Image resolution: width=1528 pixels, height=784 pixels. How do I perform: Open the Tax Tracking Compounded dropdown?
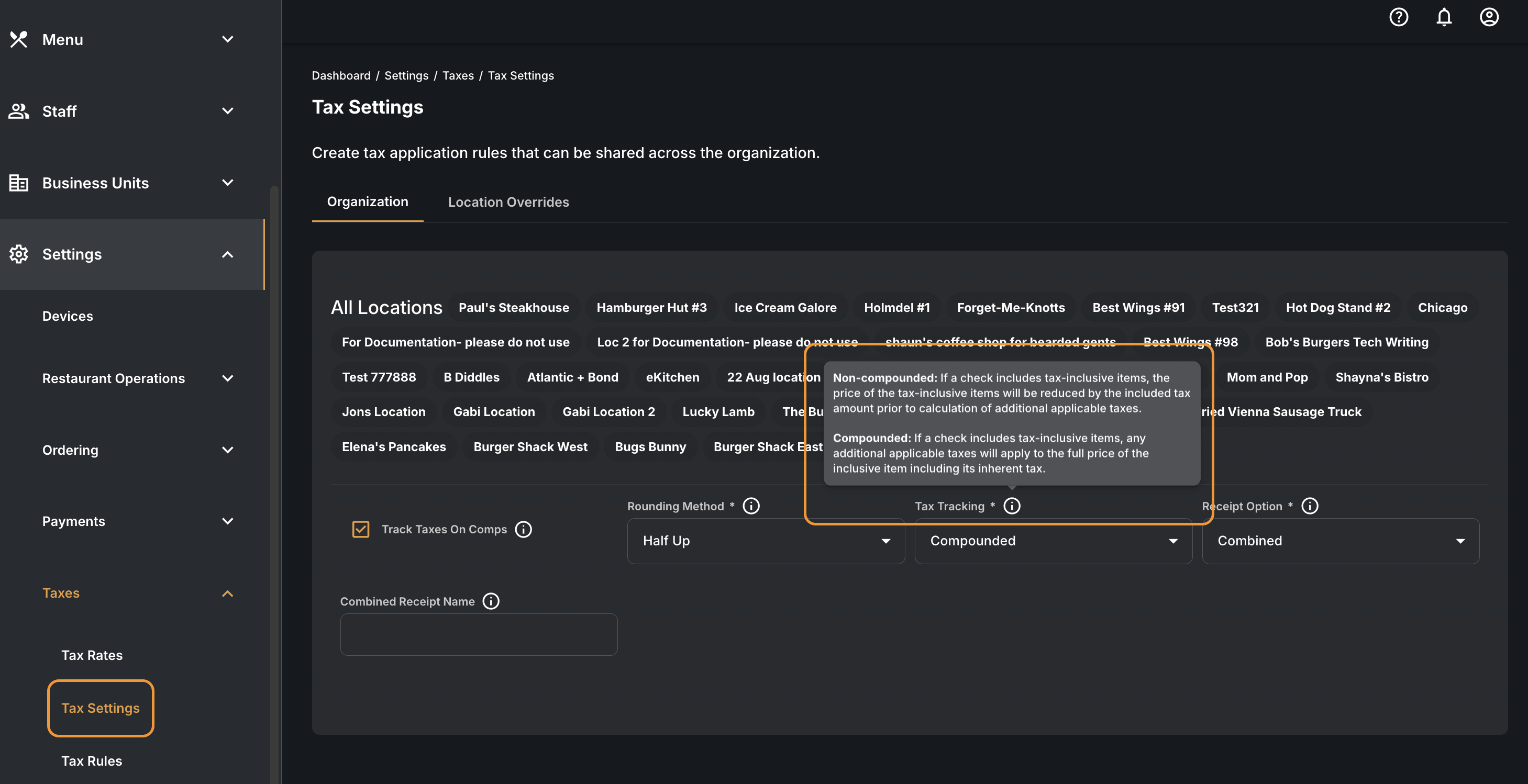(x=1053, y=541)
